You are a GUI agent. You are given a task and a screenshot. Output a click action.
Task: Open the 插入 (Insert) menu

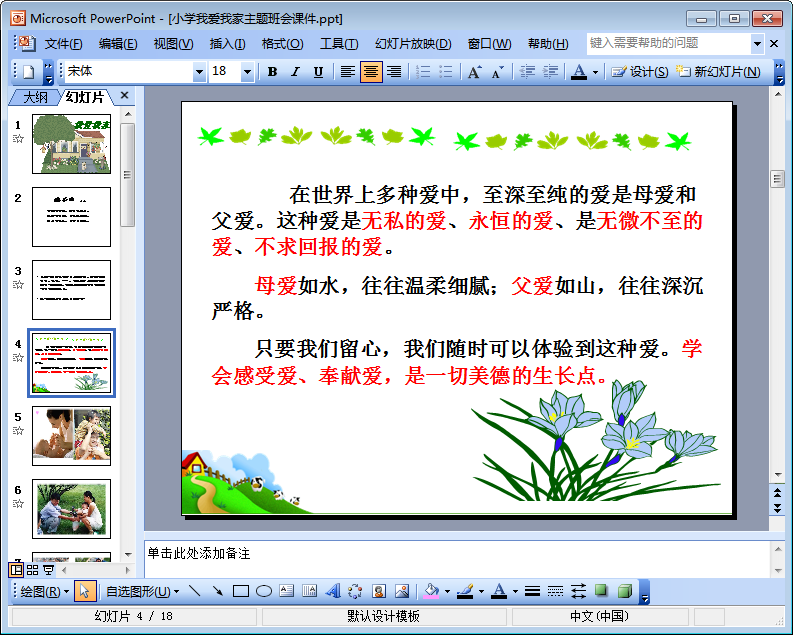point(228,44)
